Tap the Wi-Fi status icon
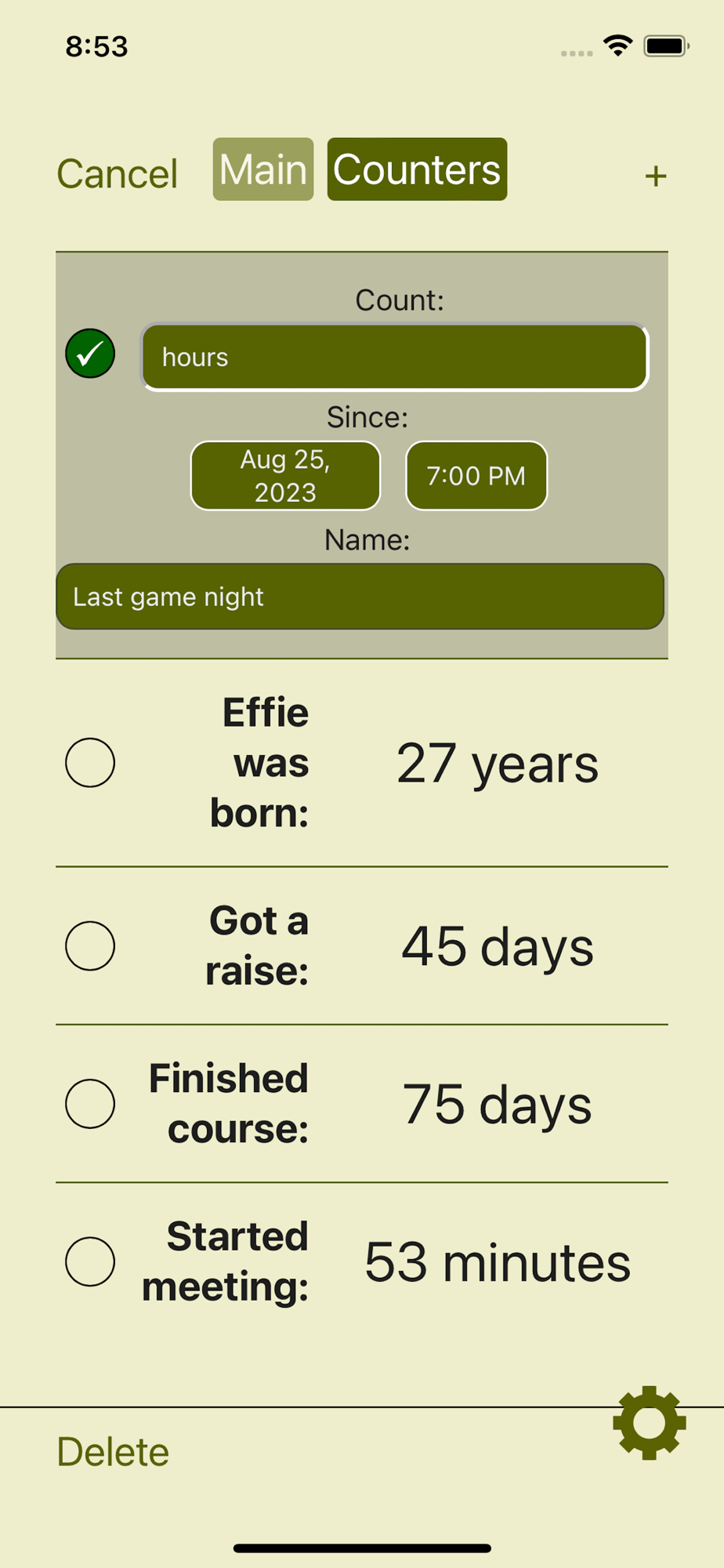 (x=618, y=45)
